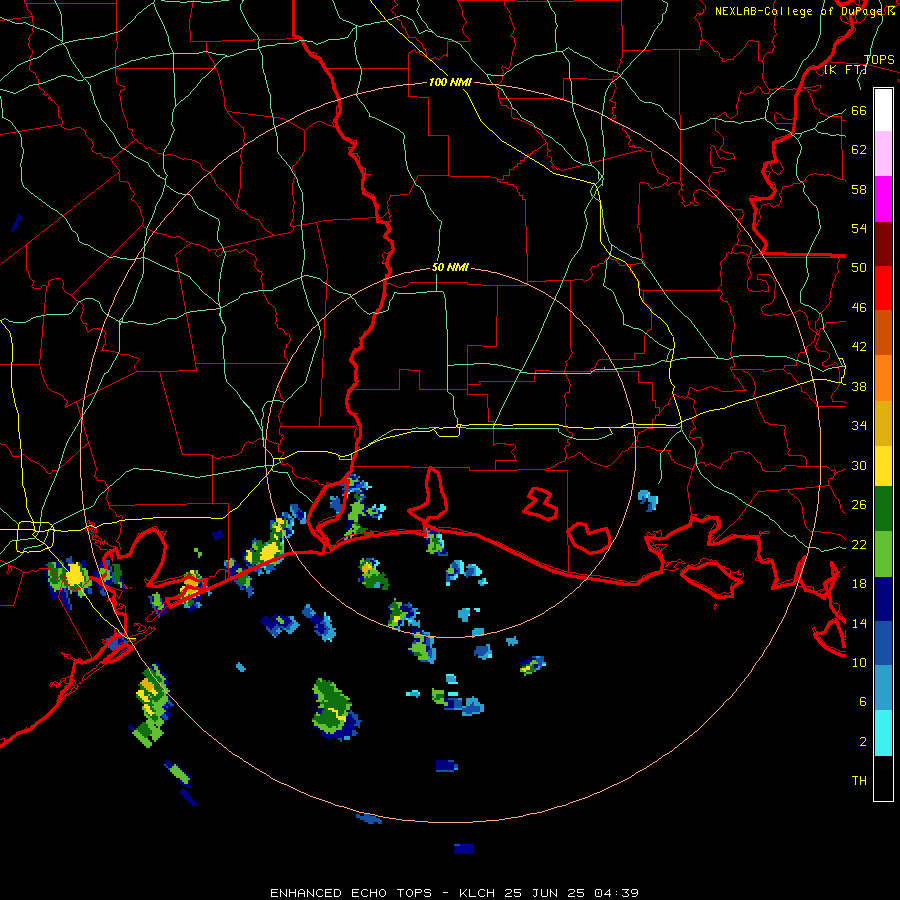900x900 pixels.
Task: Click the cyan legend swatch
Action: (x=883, y=733)
